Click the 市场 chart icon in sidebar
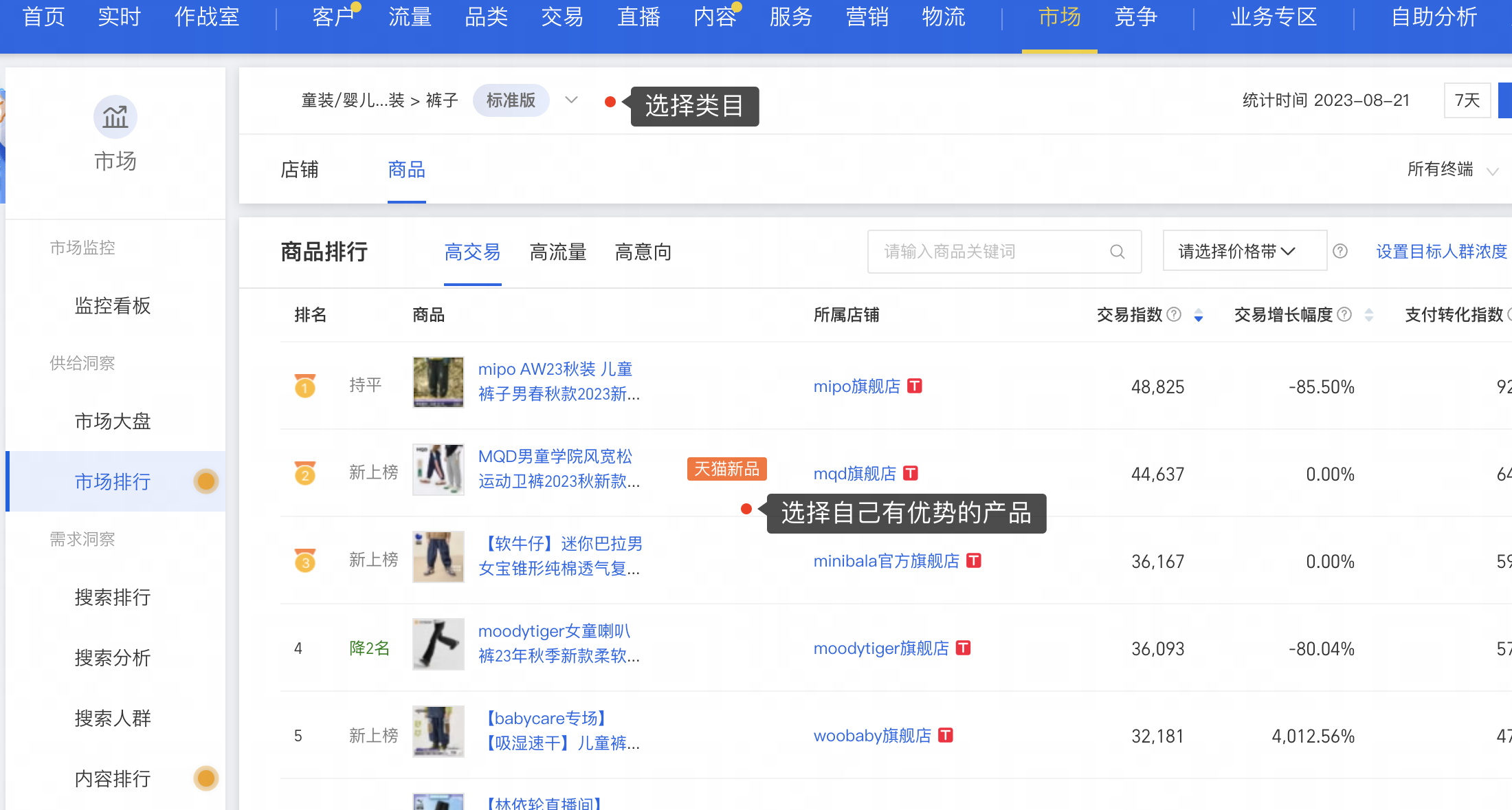This screenshot has height=810, width=1512. (x=115, y=117)
